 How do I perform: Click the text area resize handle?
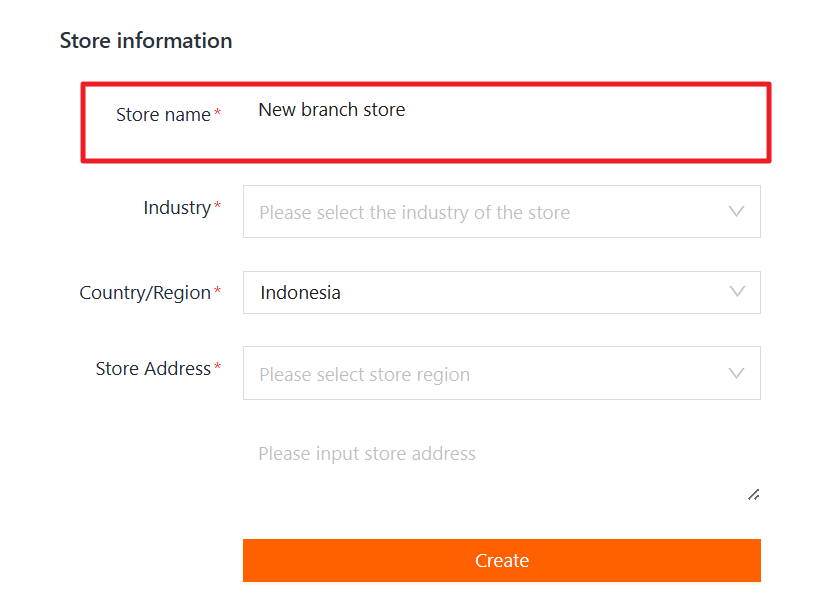point(753,494)
